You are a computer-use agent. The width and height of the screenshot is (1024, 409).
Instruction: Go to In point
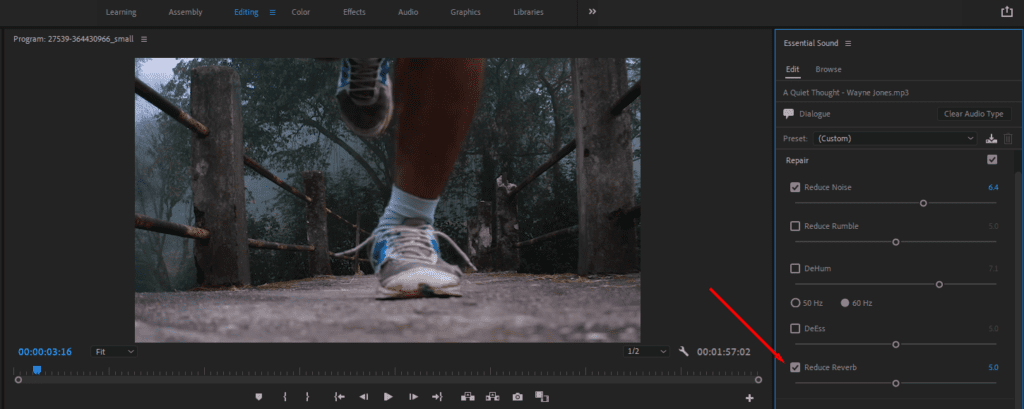pyautogui.click(x=339, y=397)
